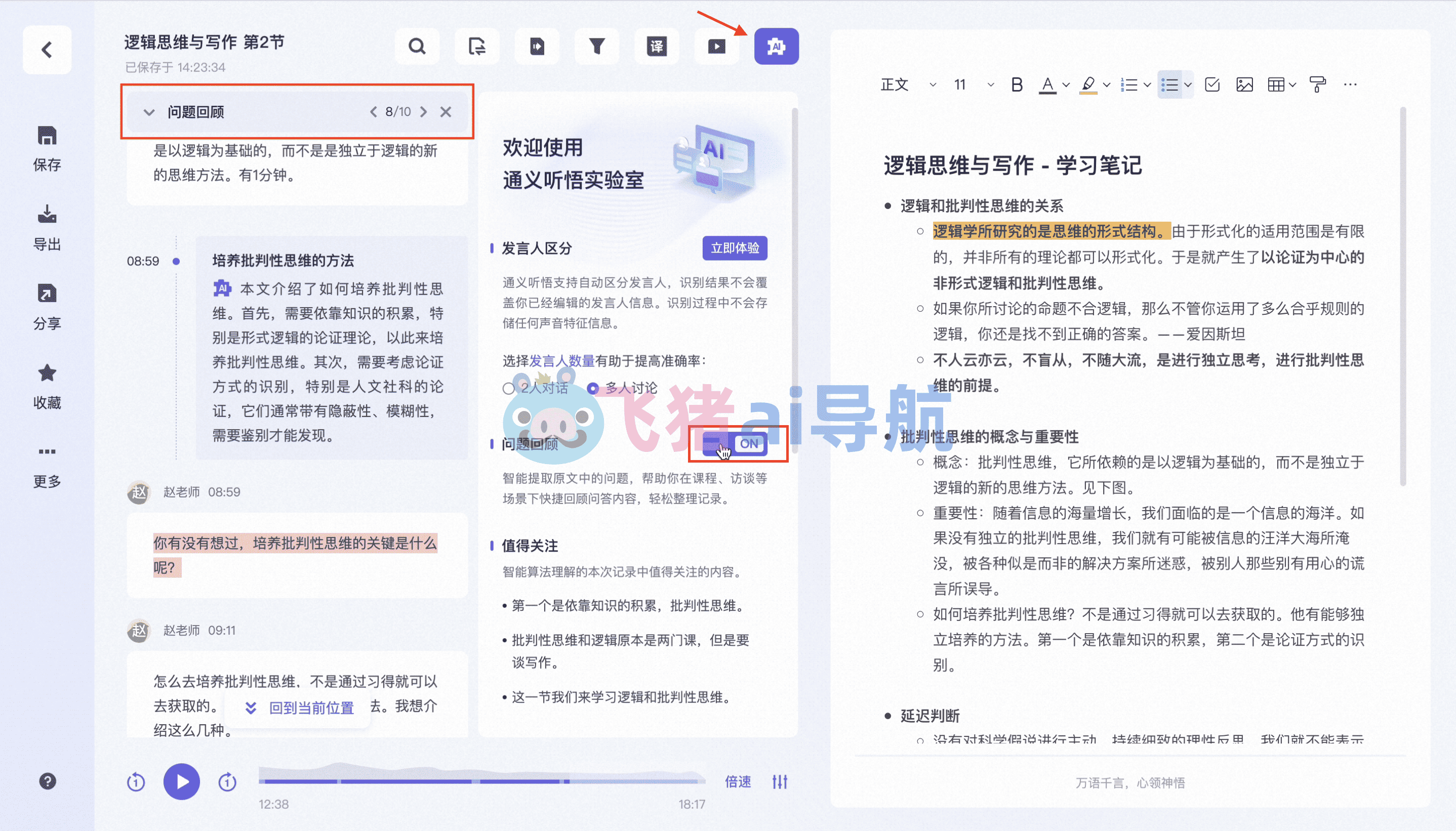Click the 08:59 timeline marker dot
The height and width of the screenshot is (831, 1456).
pos(176,262)
